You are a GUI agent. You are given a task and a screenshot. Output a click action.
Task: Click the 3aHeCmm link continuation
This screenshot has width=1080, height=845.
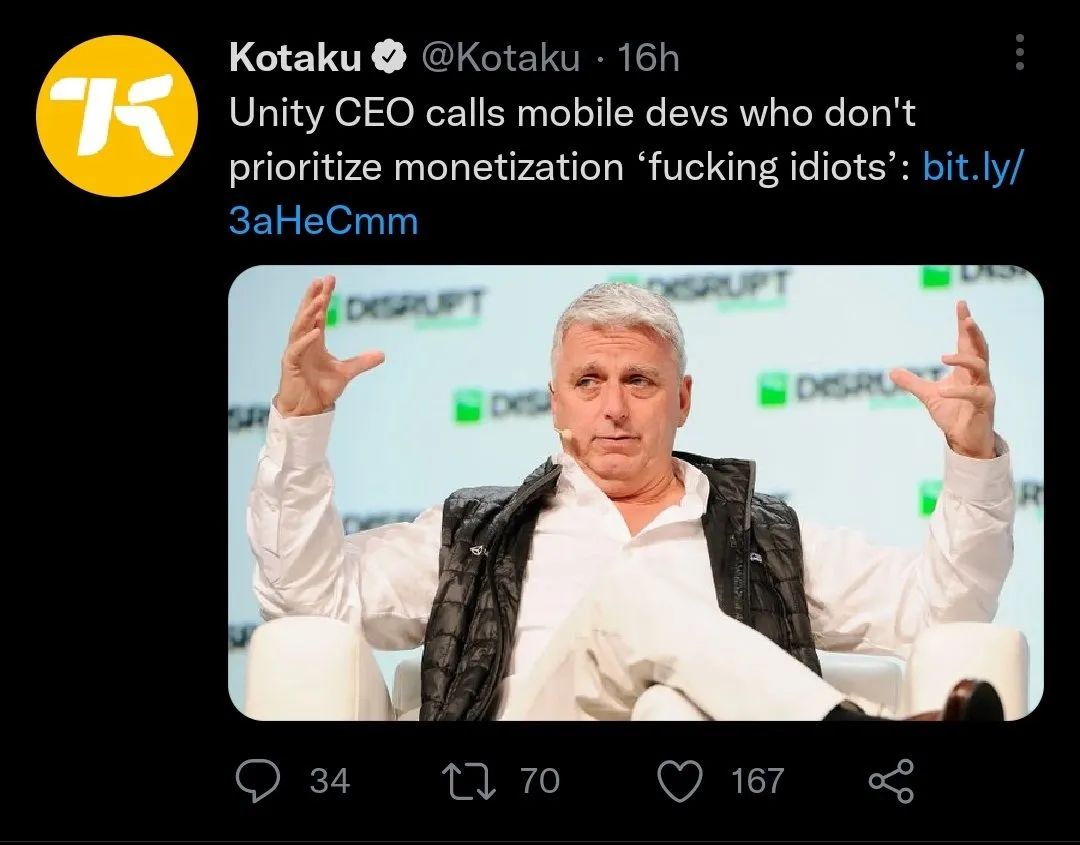323,222
